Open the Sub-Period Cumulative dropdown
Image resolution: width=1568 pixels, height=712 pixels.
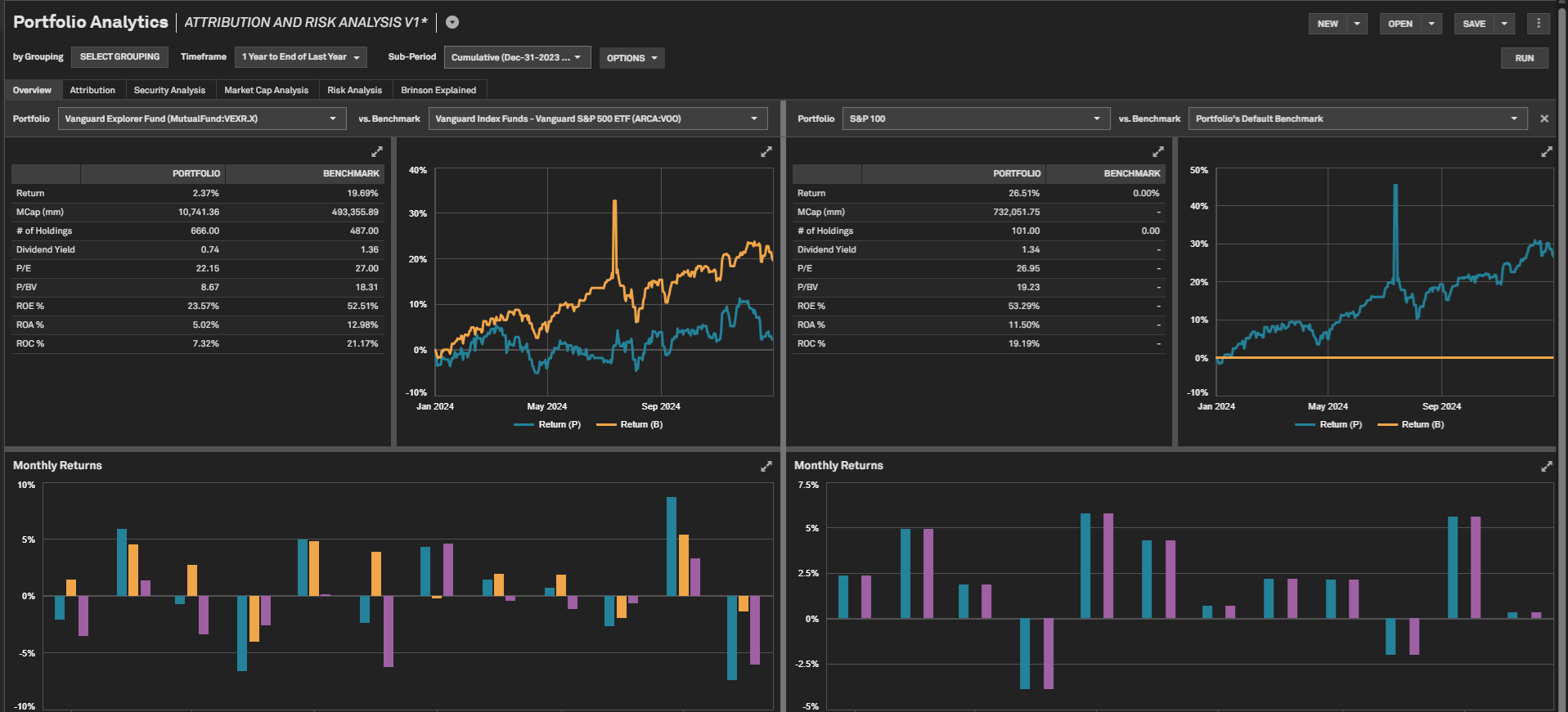[517, 57]
